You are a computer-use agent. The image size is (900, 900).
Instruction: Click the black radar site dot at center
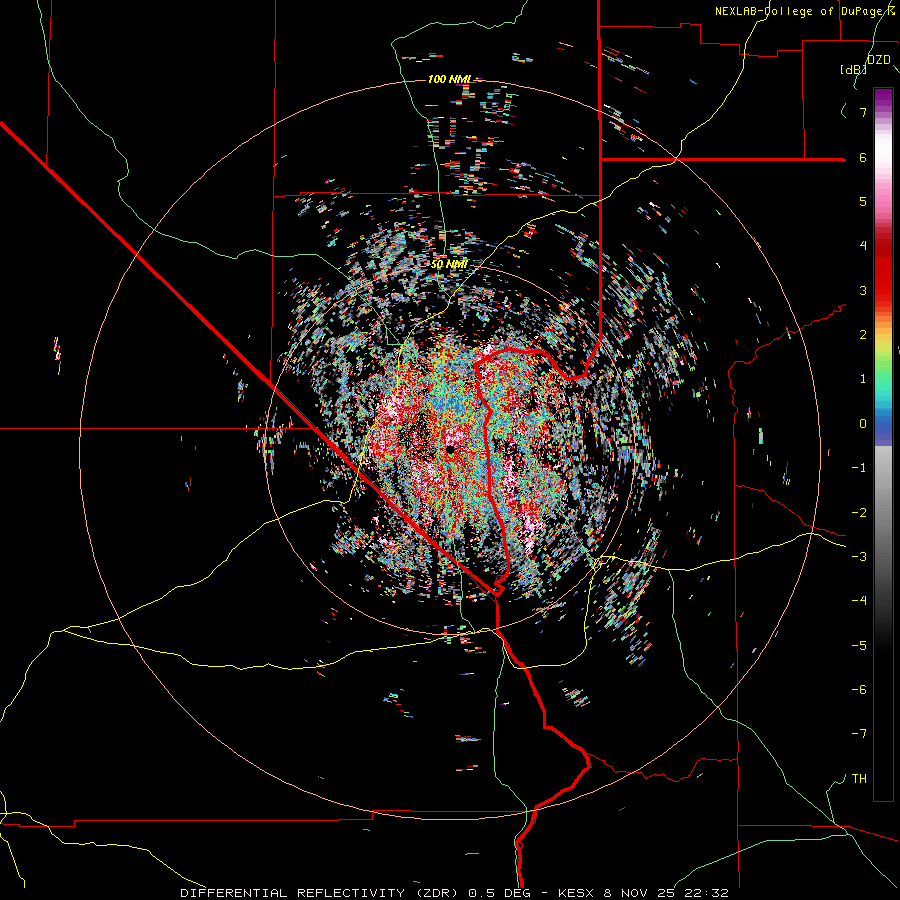click(x=451, y=449)
